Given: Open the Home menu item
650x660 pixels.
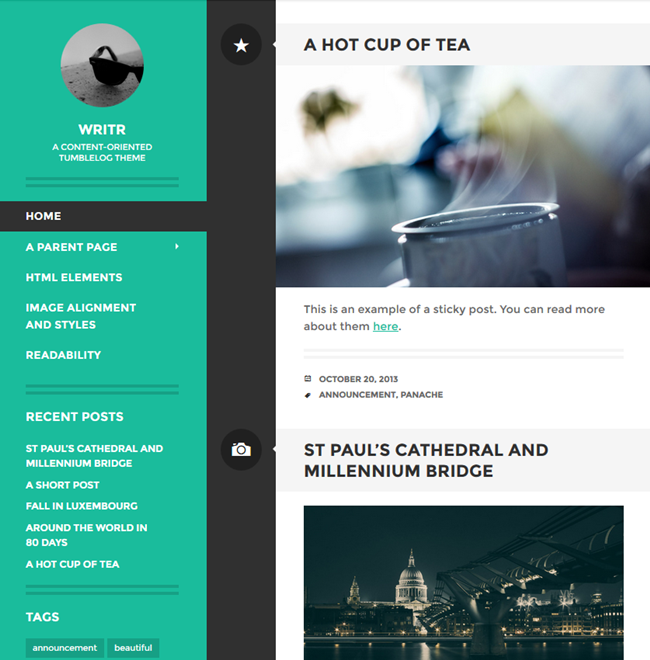Looking at the screenshot, I should pos(43,216).
